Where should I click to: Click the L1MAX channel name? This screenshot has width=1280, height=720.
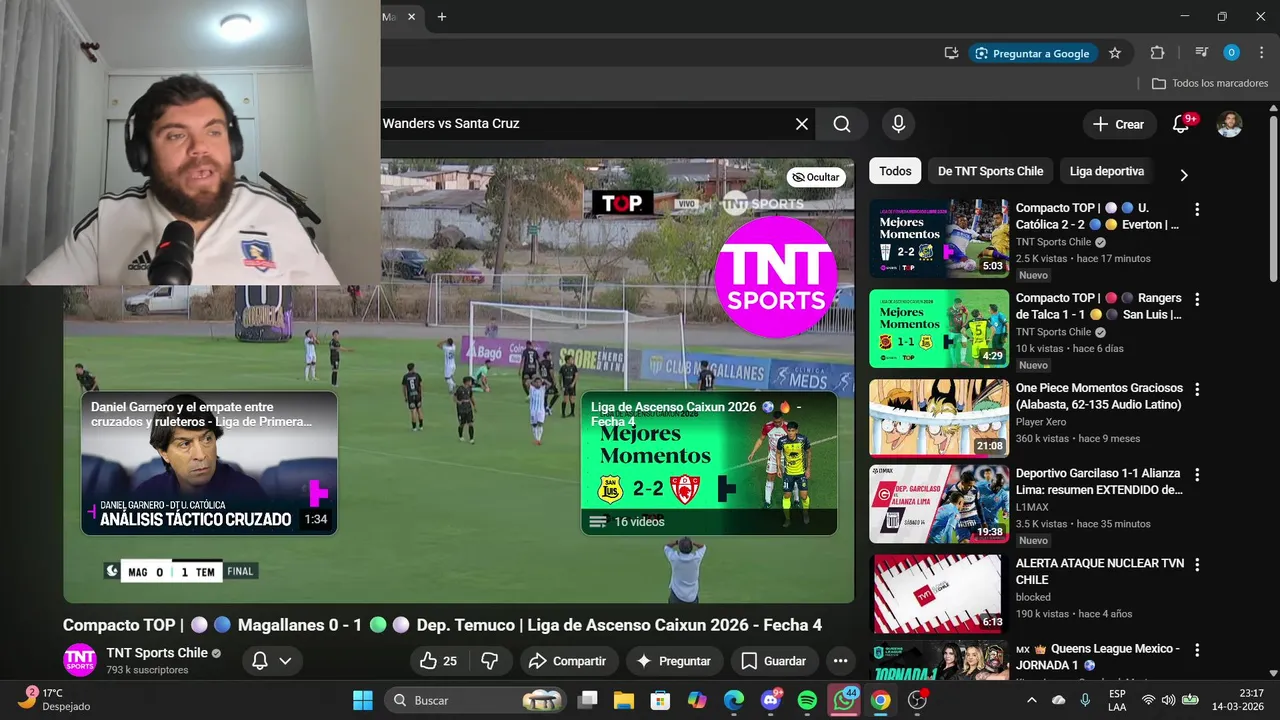pos(1033,507)
